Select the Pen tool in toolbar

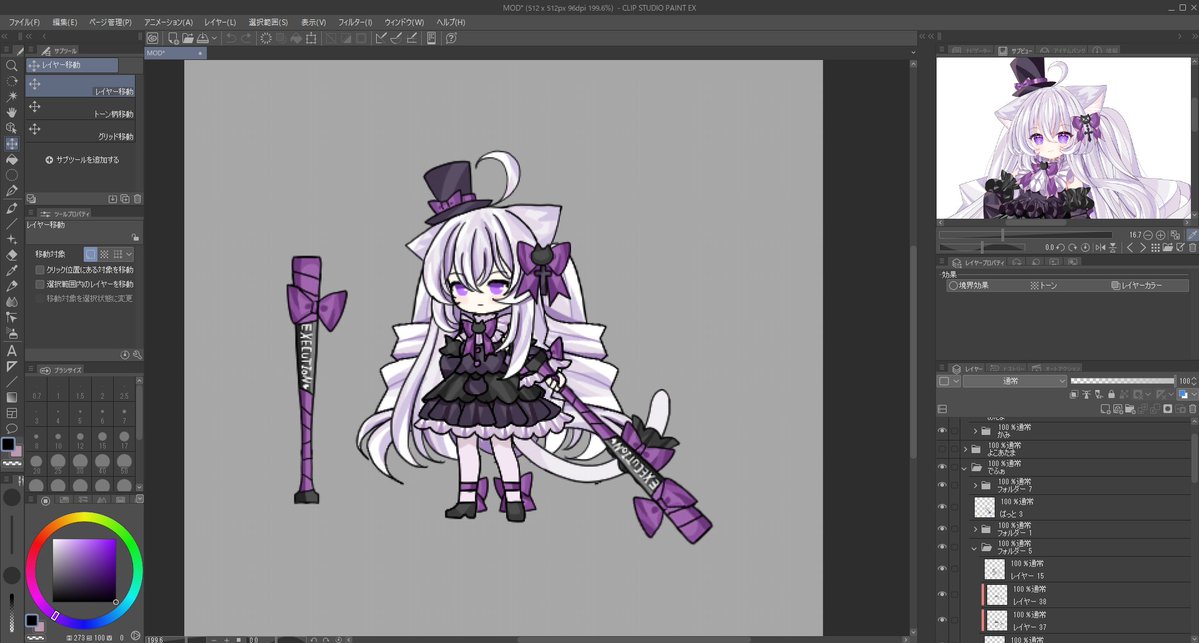(11, 191)
